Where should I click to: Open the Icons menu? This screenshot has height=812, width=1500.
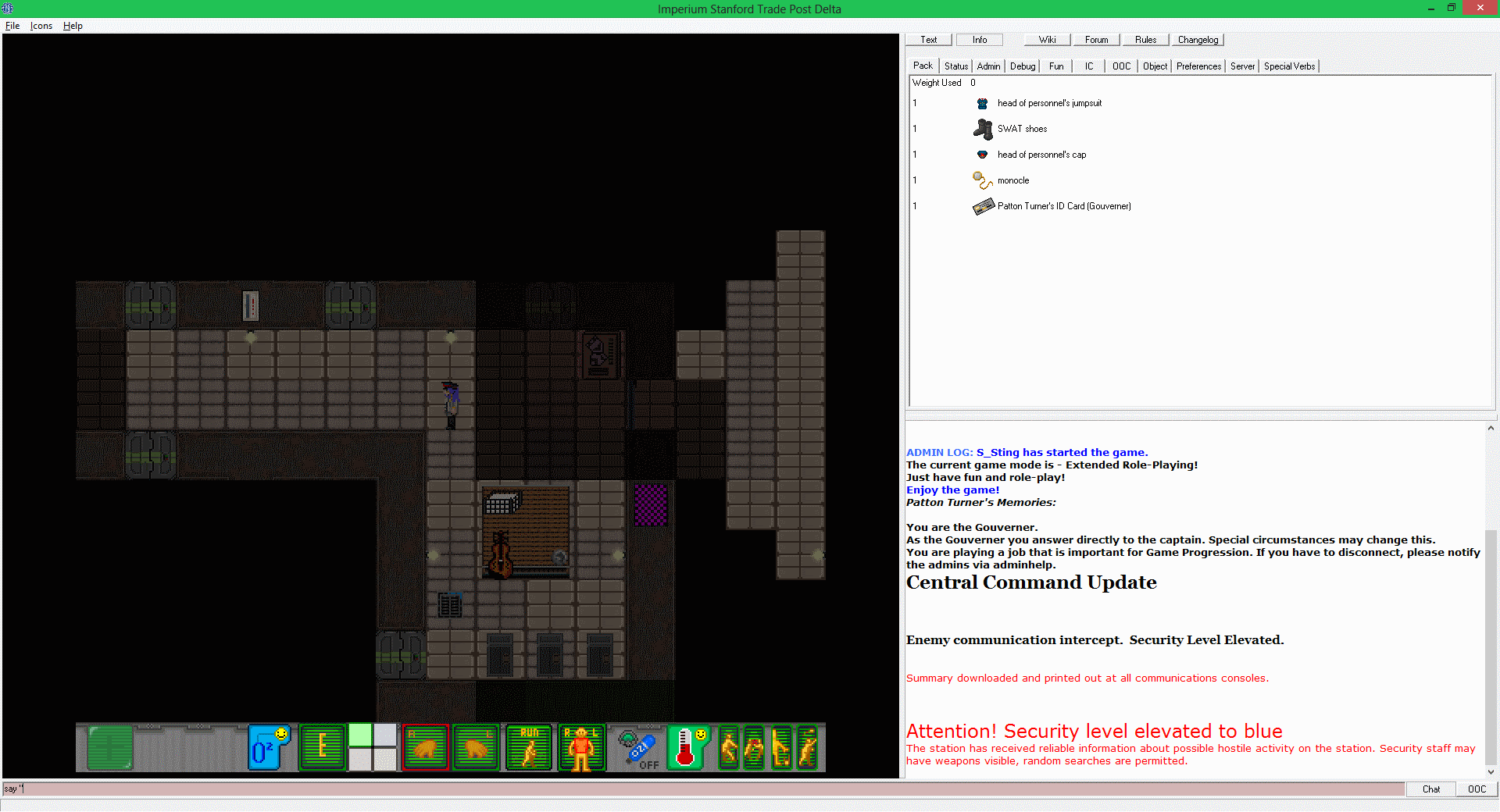(41, 26)
